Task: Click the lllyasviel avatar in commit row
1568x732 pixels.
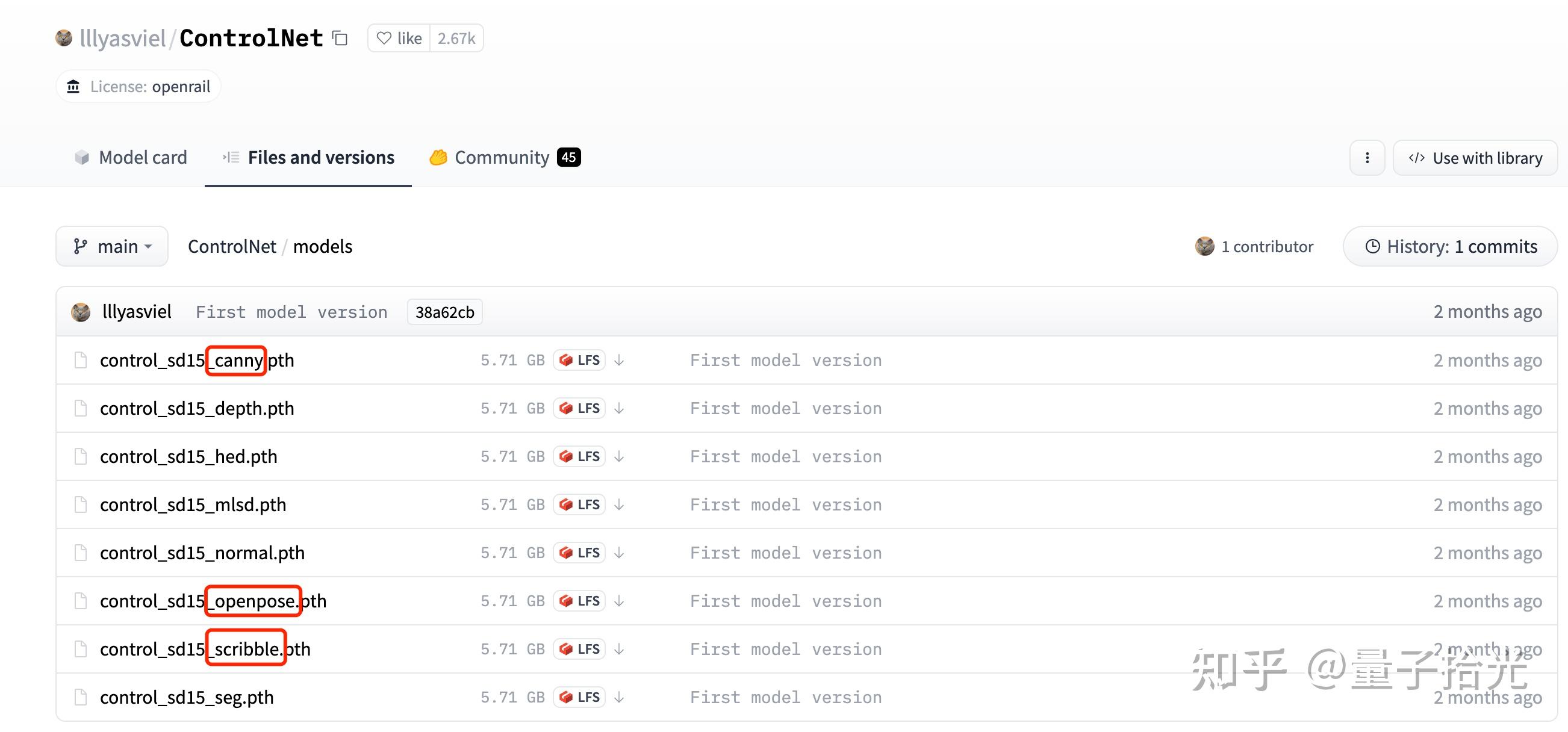Action: pyautogui.click(x=81, y=312)
